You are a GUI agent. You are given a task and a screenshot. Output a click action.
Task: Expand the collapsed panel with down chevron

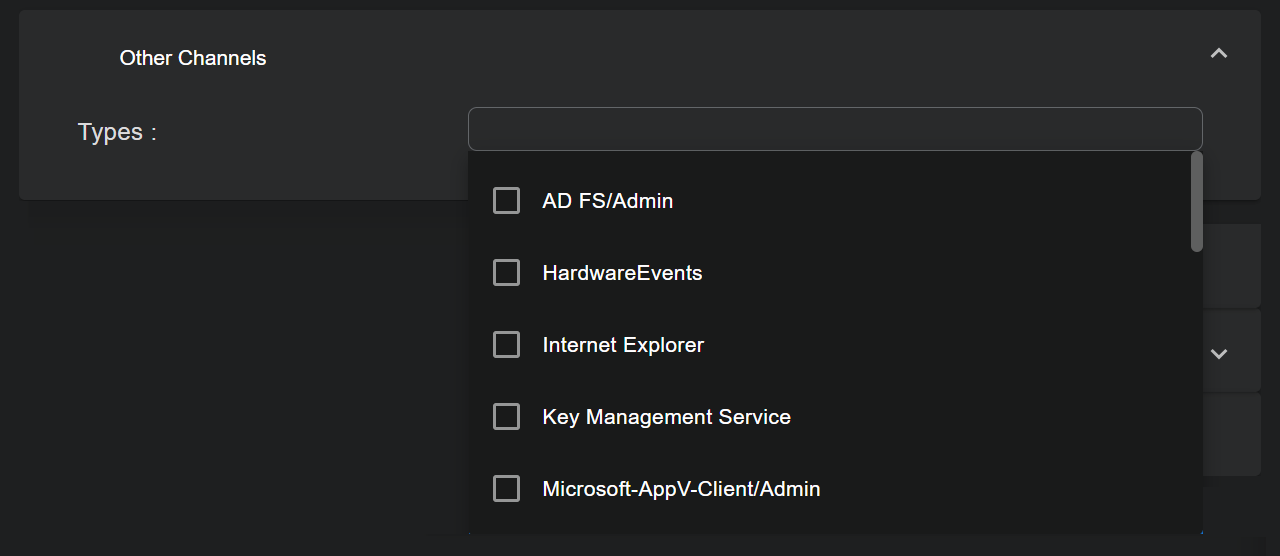click(1218, 354)
